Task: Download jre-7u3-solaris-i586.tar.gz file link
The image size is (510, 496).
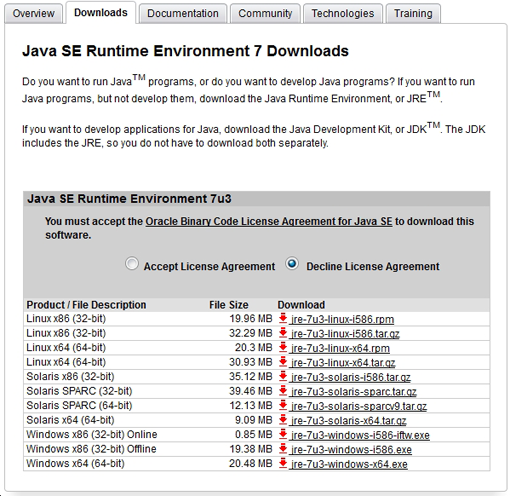Action: (x=351, y=377)
